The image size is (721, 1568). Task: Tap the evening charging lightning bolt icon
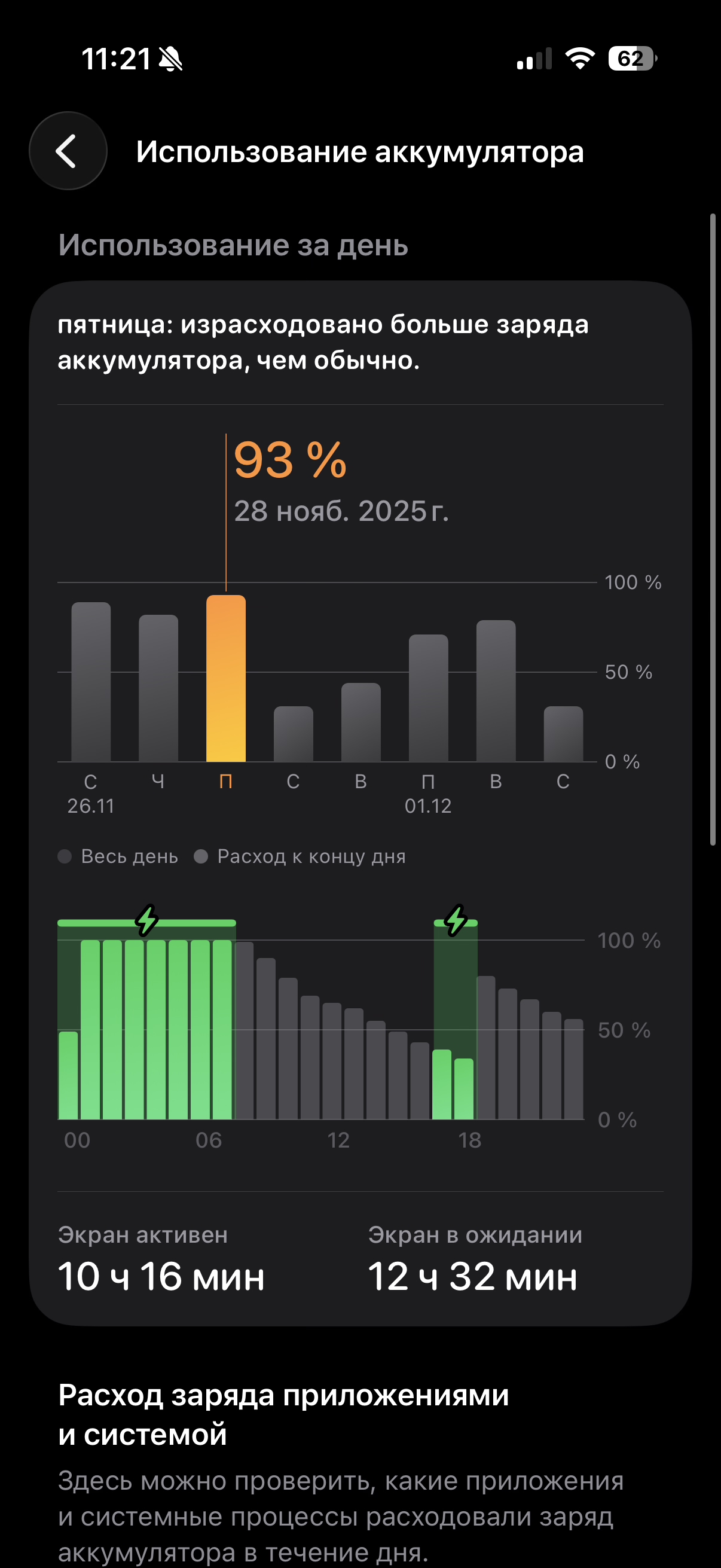(x=456, y=920)
